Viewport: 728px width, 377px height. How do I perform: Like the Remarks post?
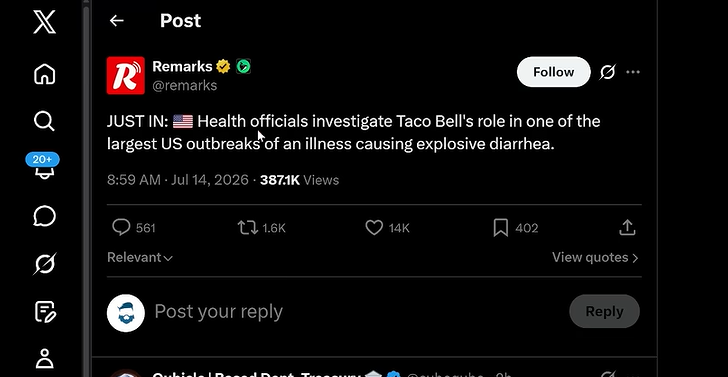(374, 228)
